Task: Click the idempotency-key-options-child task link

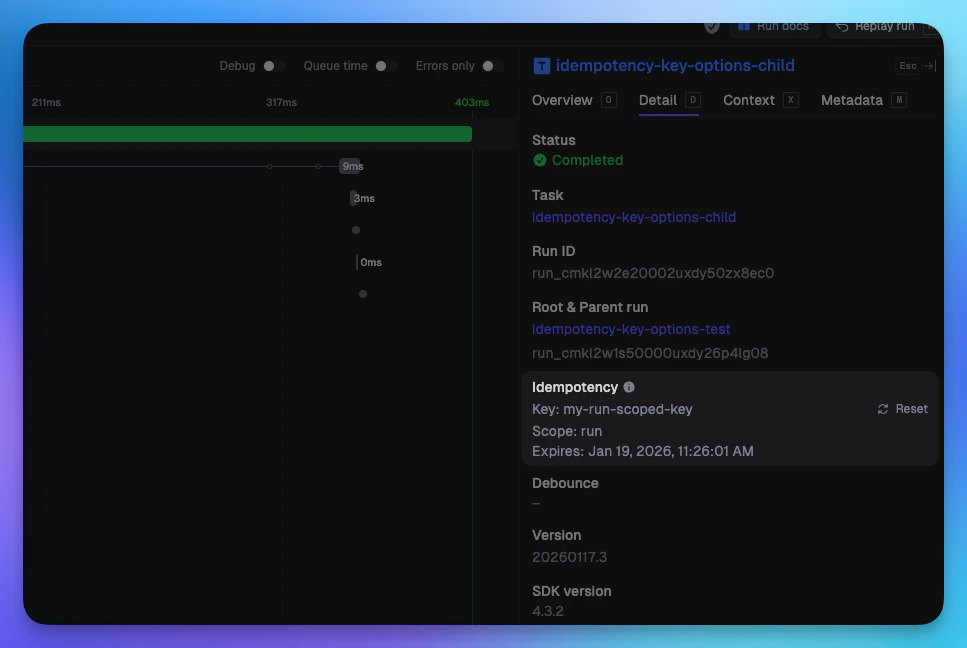Action: click(x=634, y=217)
